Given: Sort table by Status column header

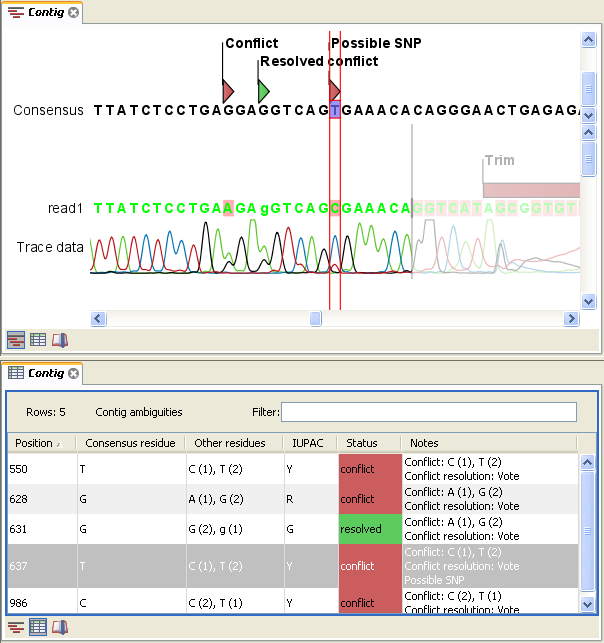Looking at the screenshot, I should [x=362, y=443].
